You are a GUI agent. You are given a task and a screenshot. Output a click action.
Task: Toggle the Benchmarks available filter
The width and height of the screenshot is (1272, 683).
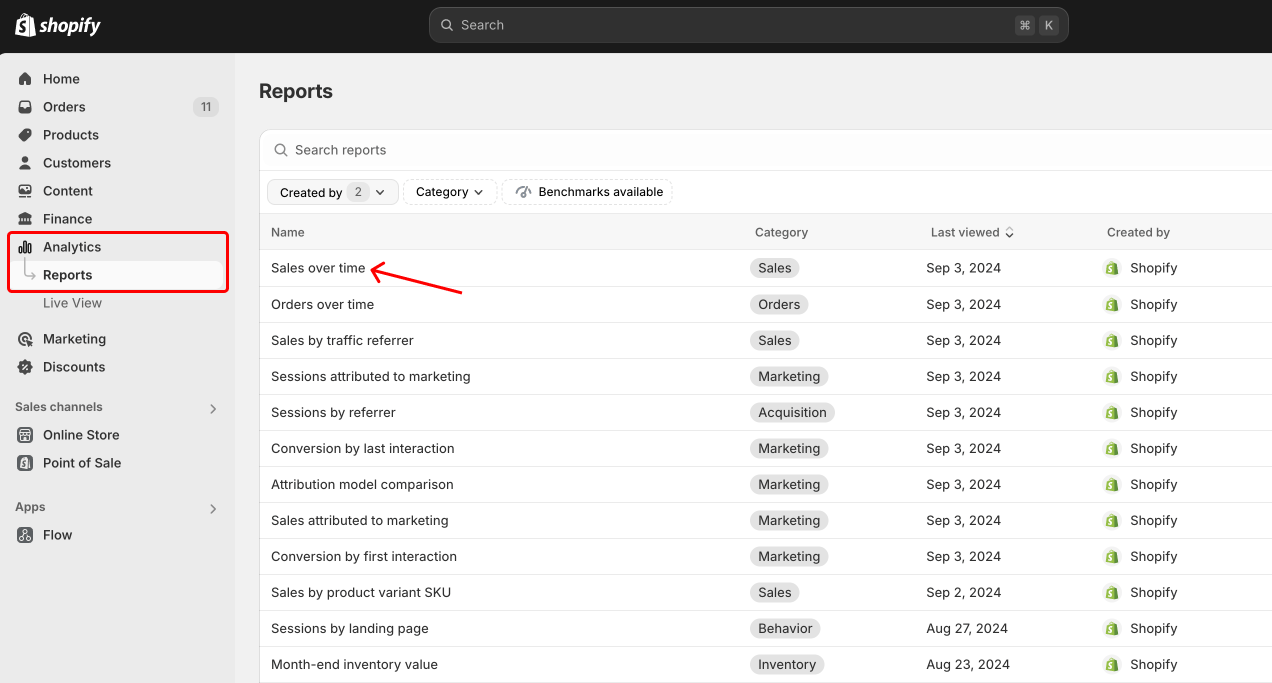[x=587, y=192]
